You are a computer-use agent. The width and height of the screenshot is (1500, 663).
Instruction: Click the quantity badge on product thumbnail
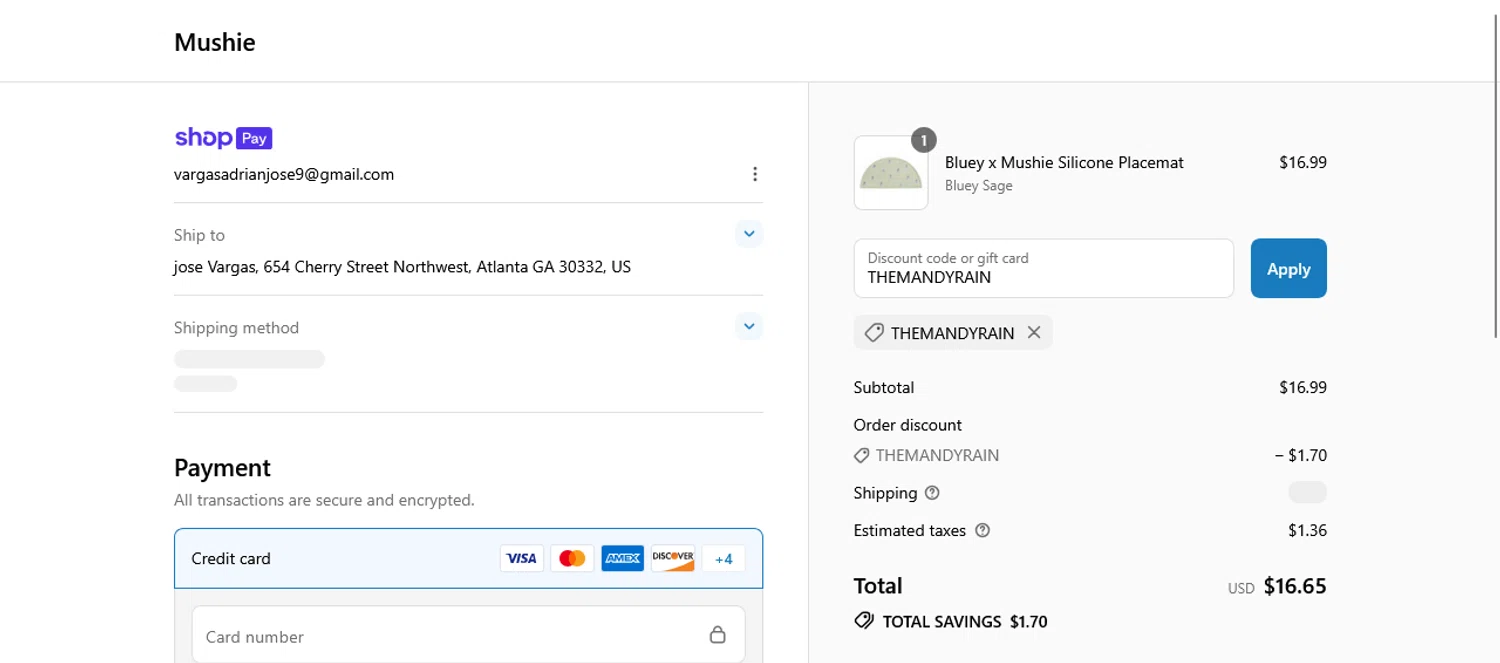923,140
